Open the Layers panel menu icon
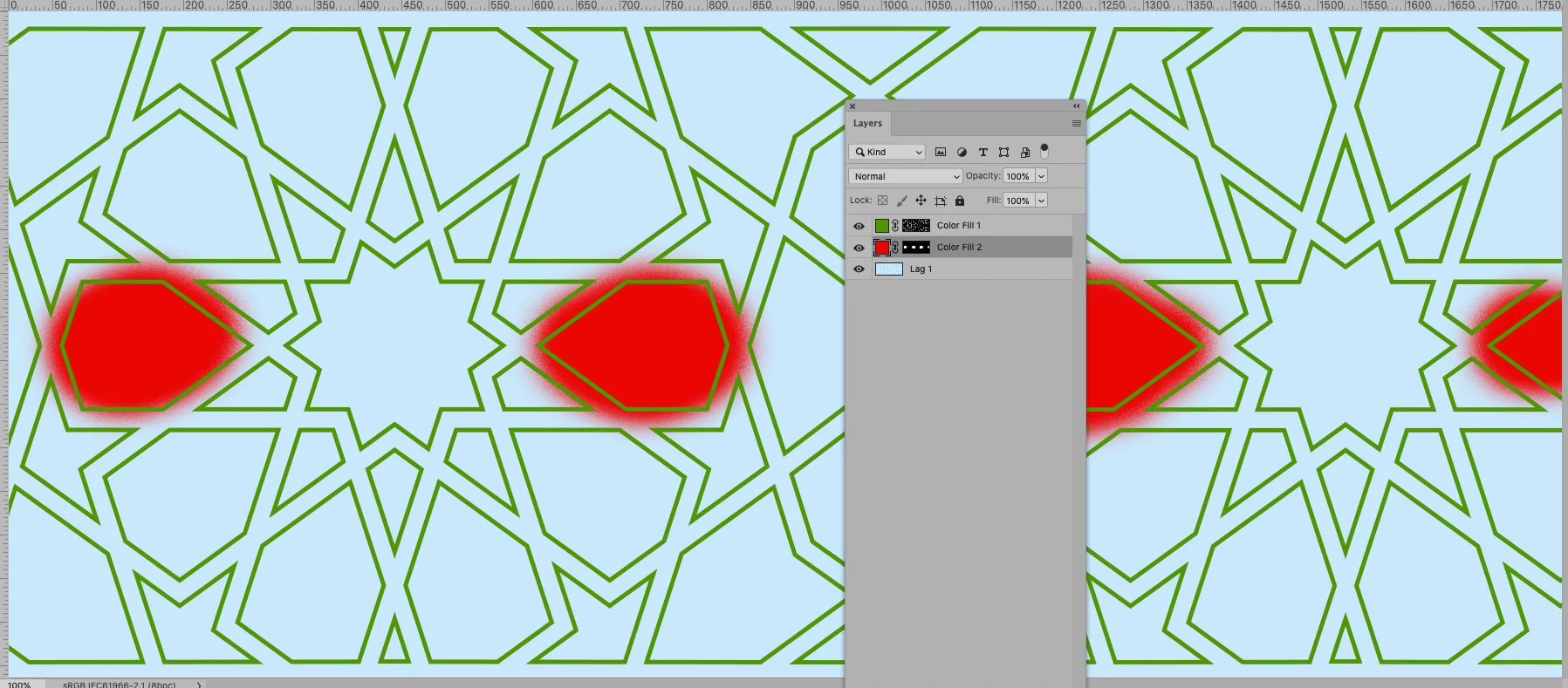Viewport: 1568px width, 688px height. [1077, 124]
